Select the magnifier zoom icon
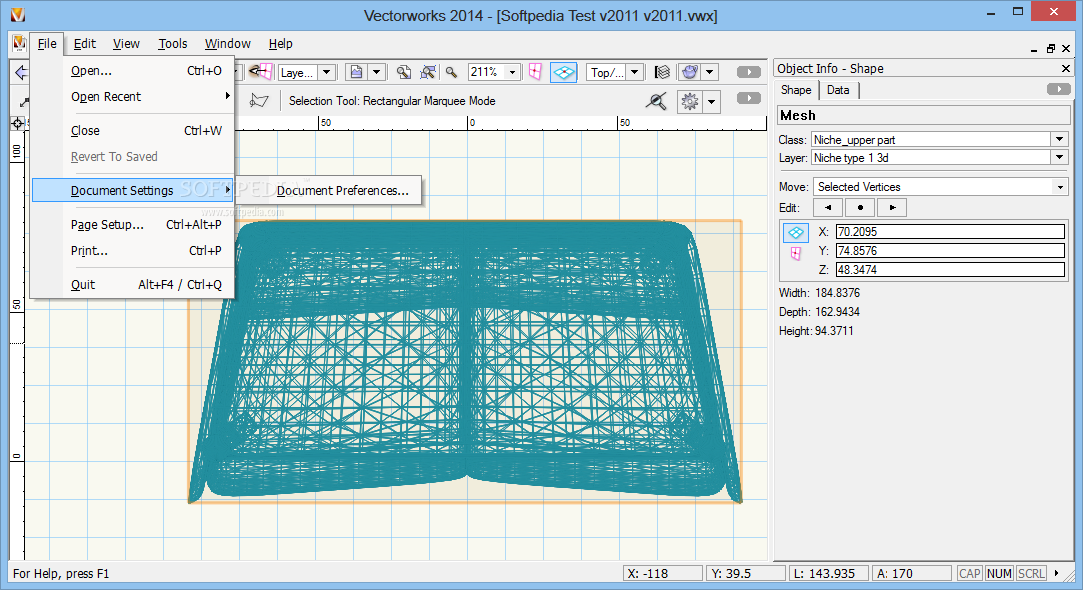The image size is (1083, 590). point(452,72)
